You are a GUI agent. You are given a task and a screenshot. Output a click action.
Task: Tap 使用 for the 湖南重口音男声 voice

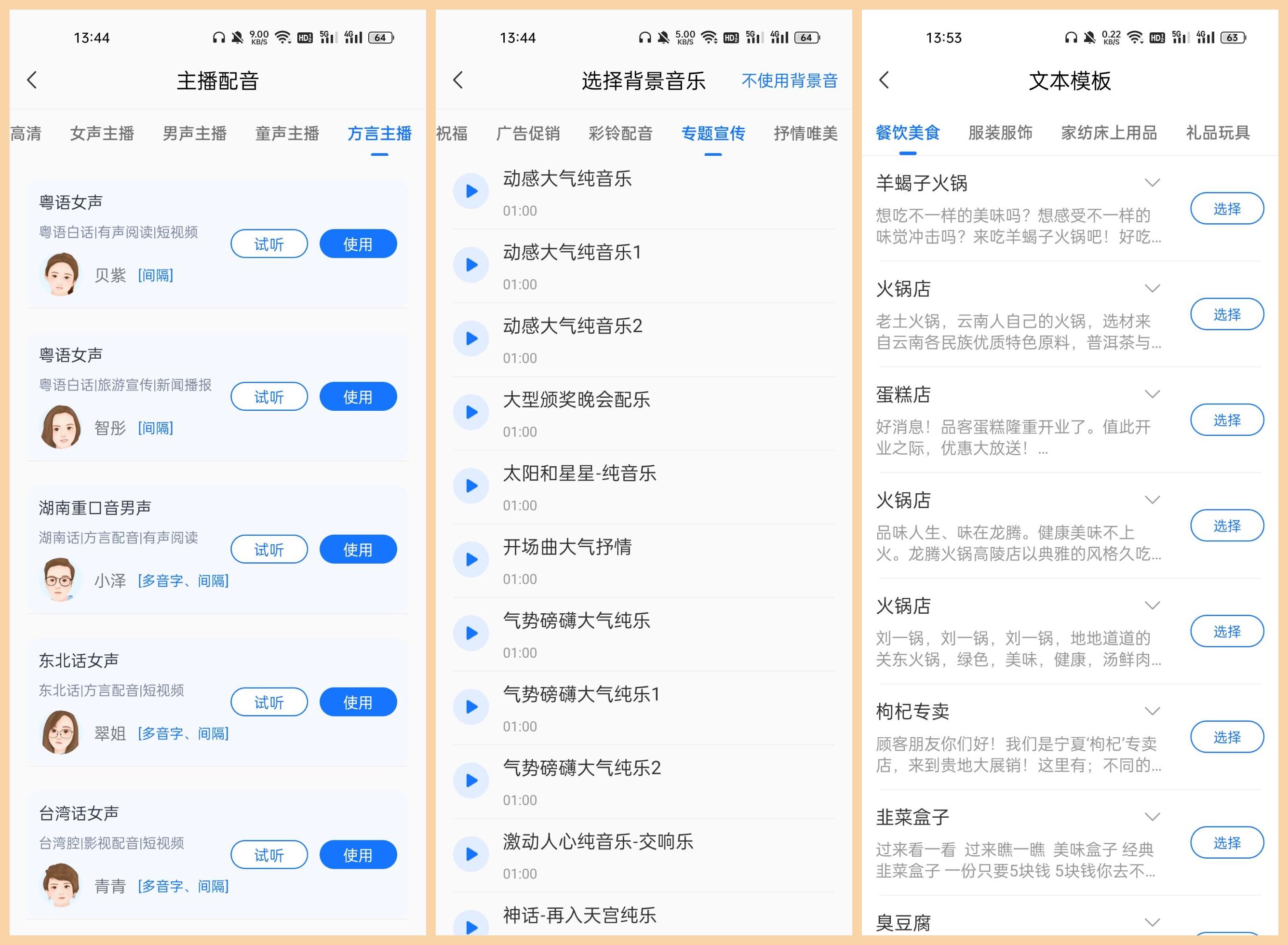(358, 549)
